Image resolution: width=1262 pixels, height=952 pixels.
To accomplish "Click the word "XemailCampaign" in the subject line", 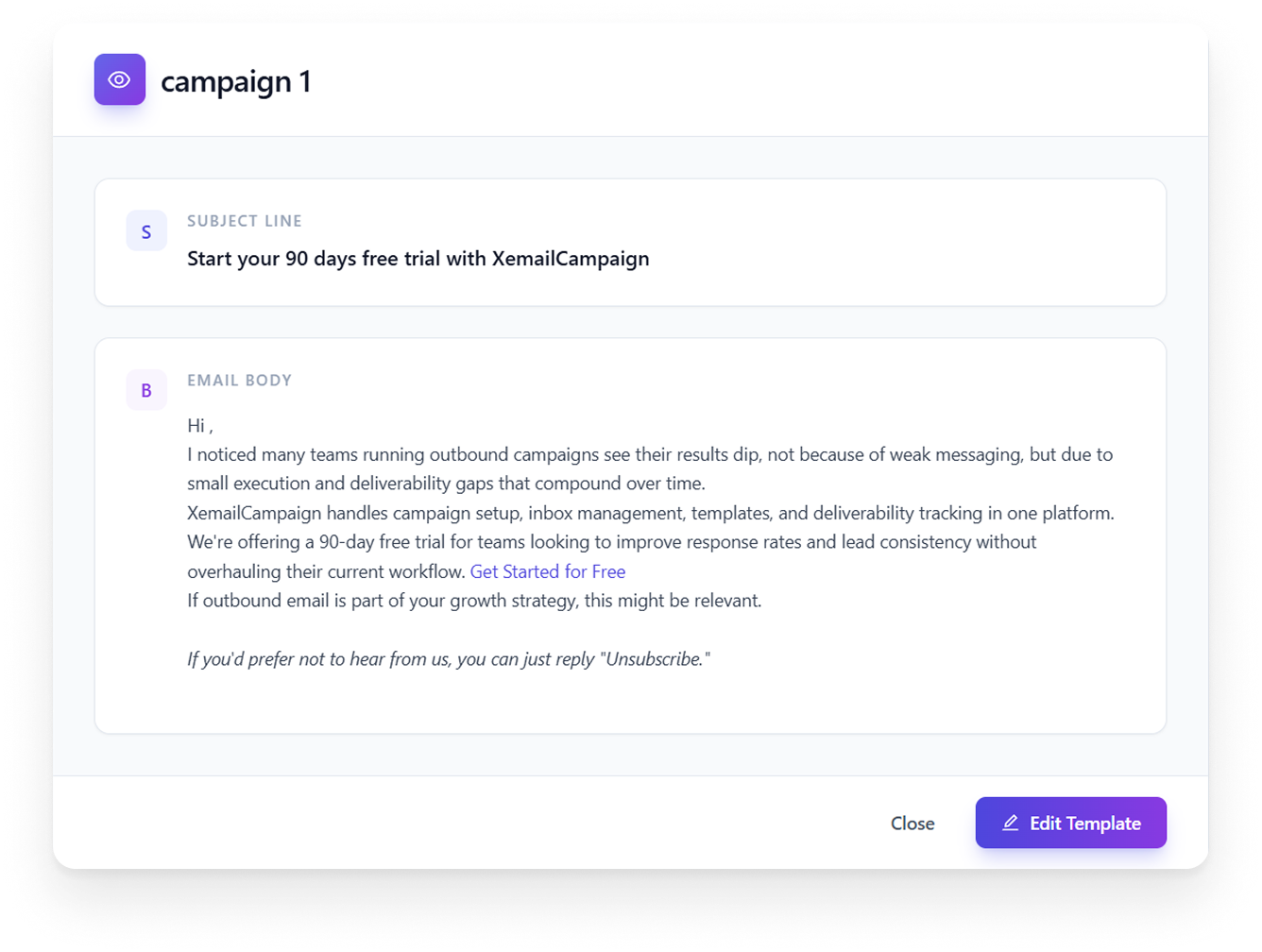I will click(x=571, y=259).
